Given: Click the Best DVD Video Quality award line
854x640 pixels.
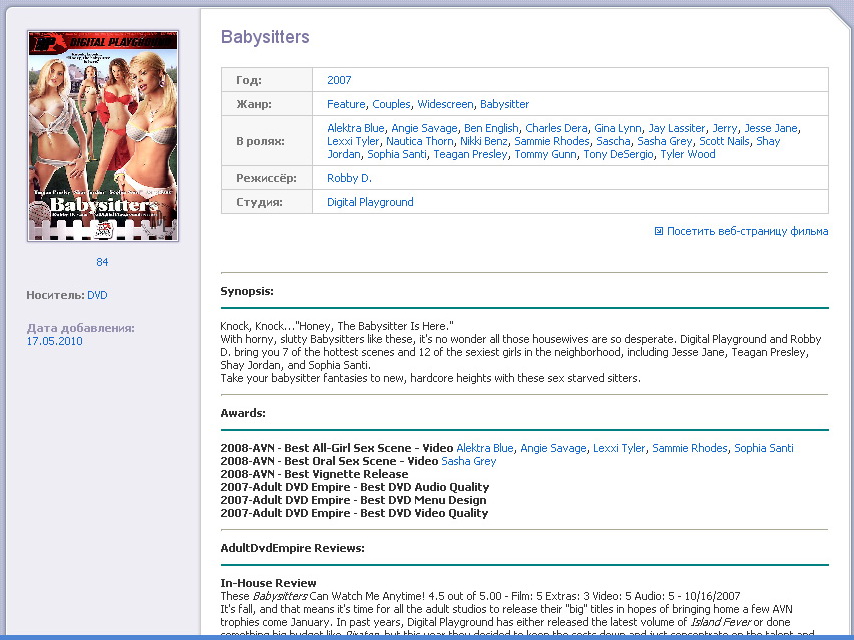Looking at the screenshot, I should pos(354,514).
